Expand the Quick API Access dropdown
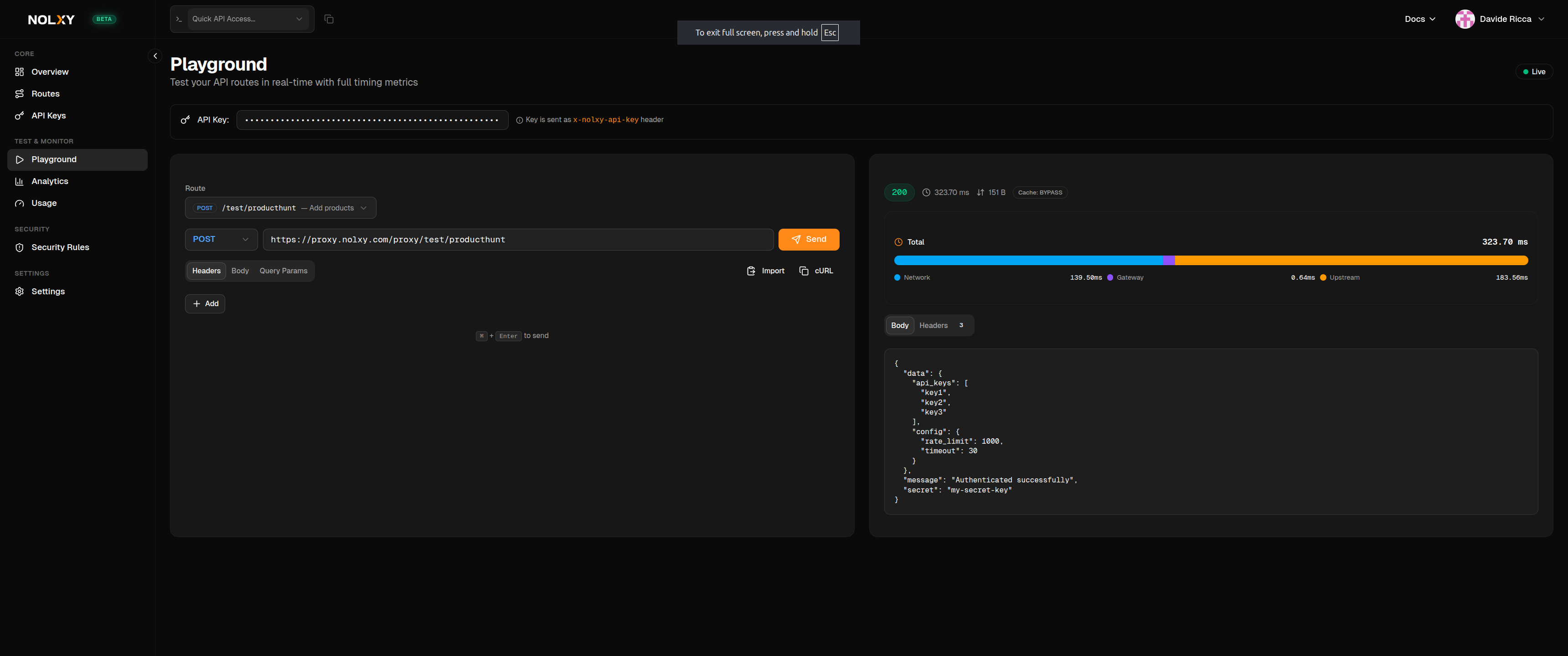Viewport: 1568px width, 656px height. (247, 20)
